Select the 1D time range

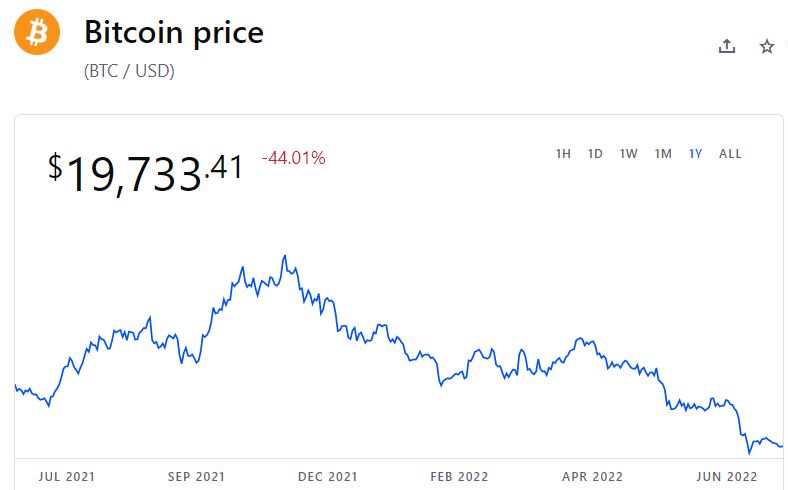(595, 154)
